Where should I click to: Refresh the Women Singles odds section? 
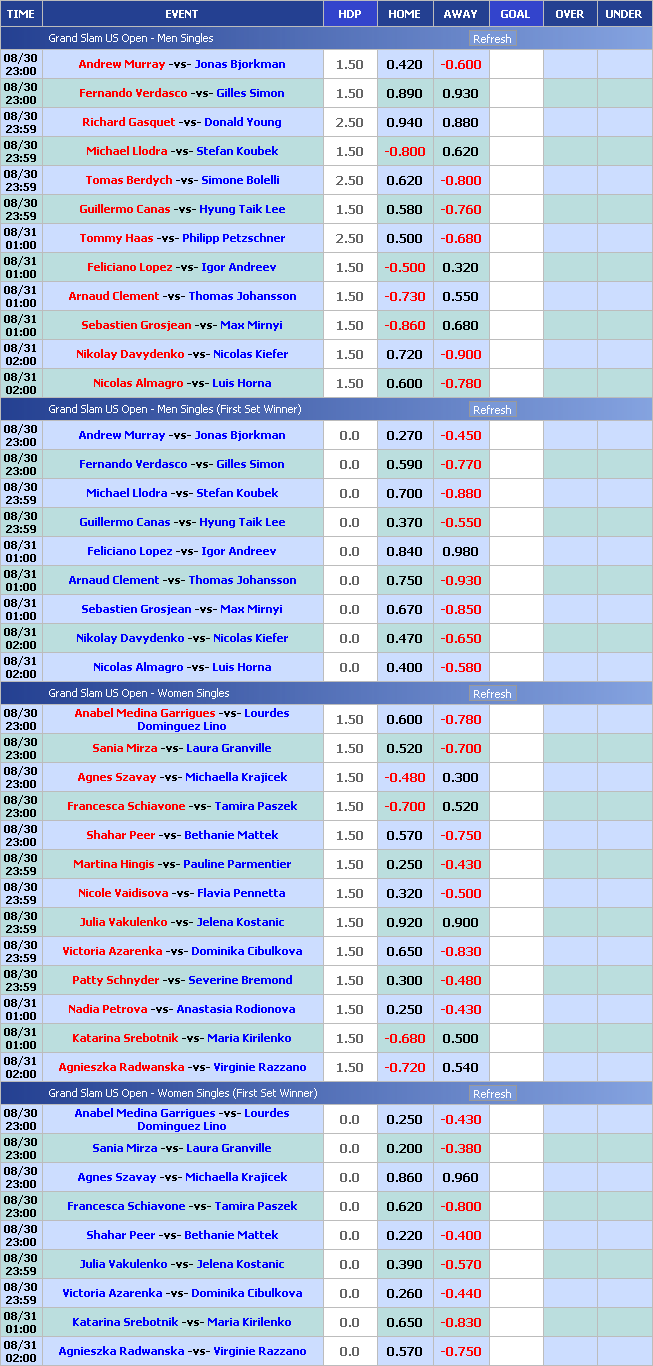pos(491,694)
